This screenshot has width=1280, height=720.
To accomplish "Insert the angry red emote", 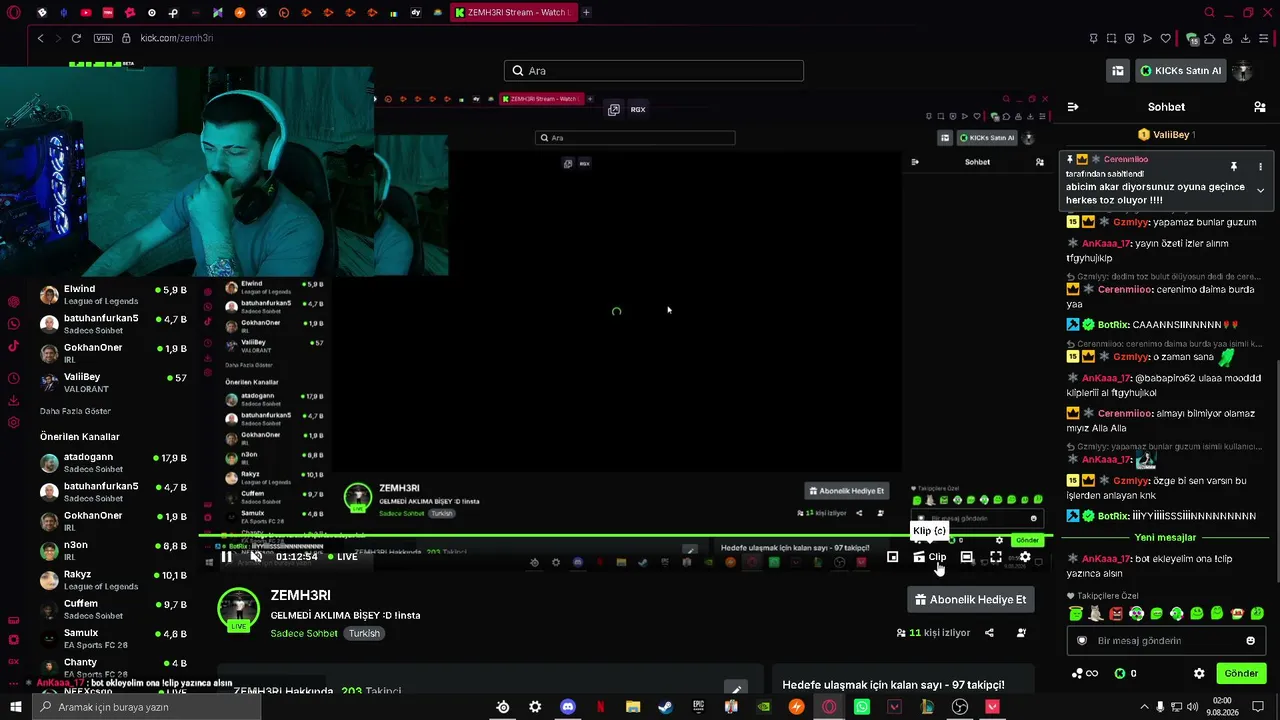I will [1116, 613].
